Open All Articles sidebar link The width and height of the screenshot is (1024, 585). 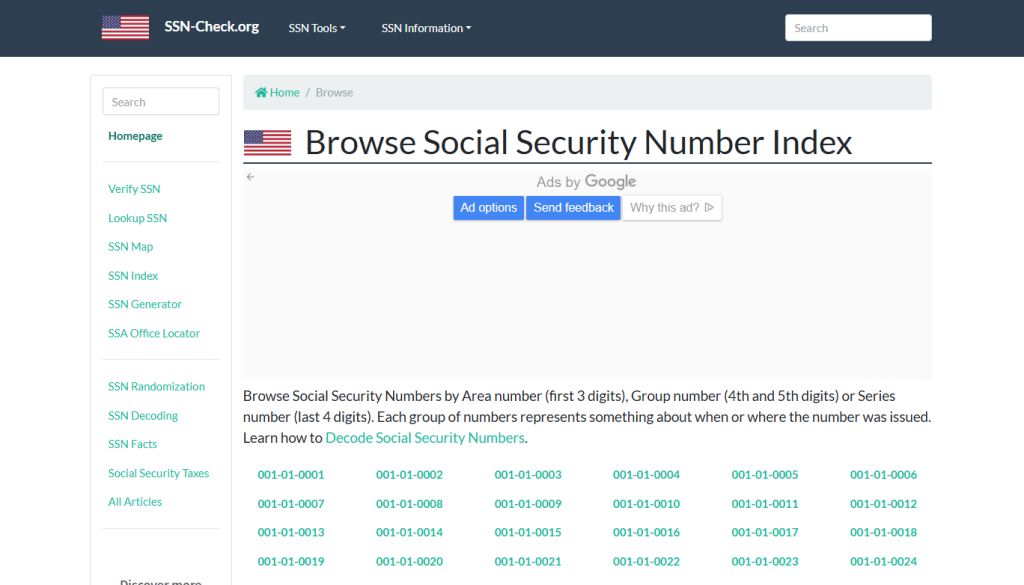[135, 501]
